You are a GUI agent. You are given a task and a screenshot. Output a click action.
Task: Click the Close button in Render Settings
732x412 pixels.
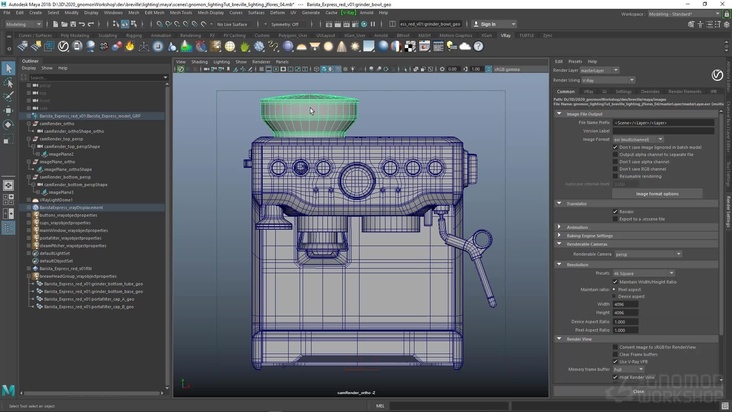pyautogui.click(x=638, y=391)
